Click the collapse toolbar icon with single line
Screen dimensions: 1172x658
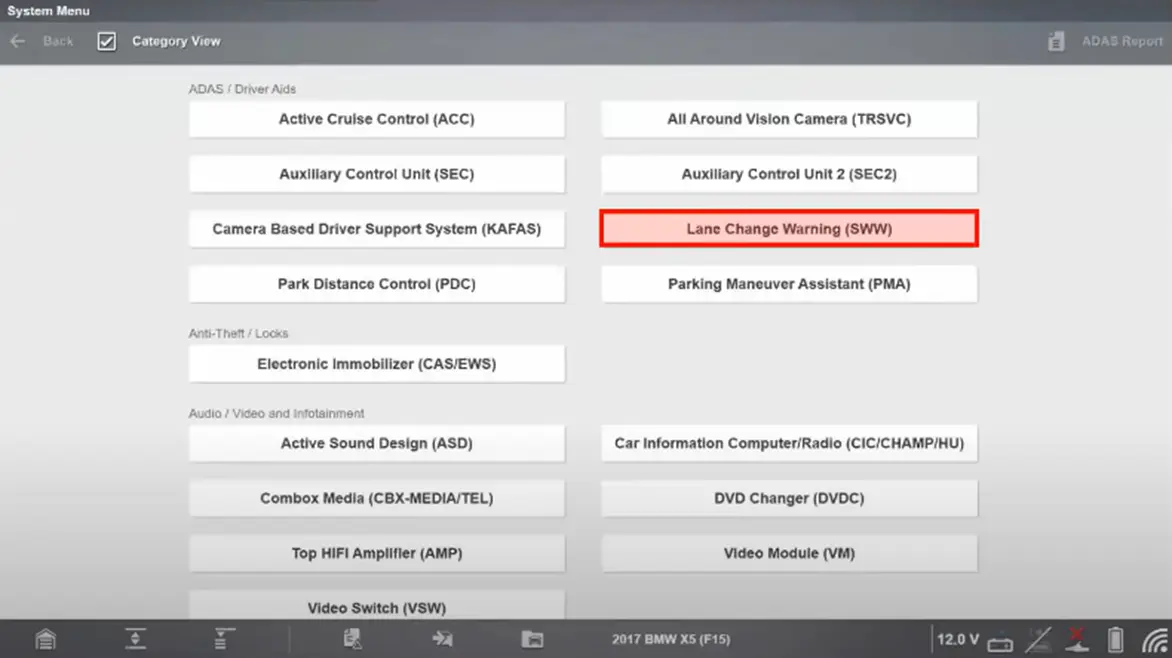tap(135, 639)
